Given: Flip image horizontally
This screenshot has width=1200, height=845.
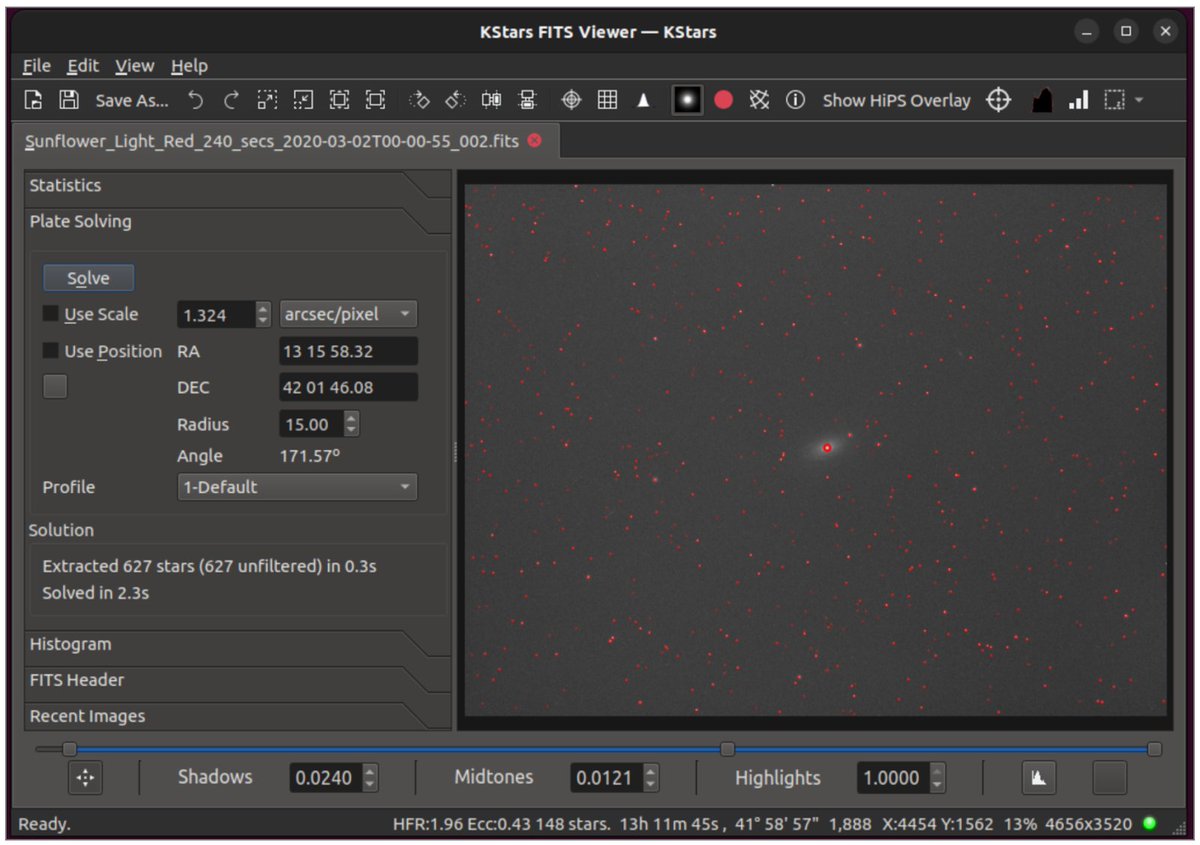Looking at the screenshot, I should coord(491,100).
